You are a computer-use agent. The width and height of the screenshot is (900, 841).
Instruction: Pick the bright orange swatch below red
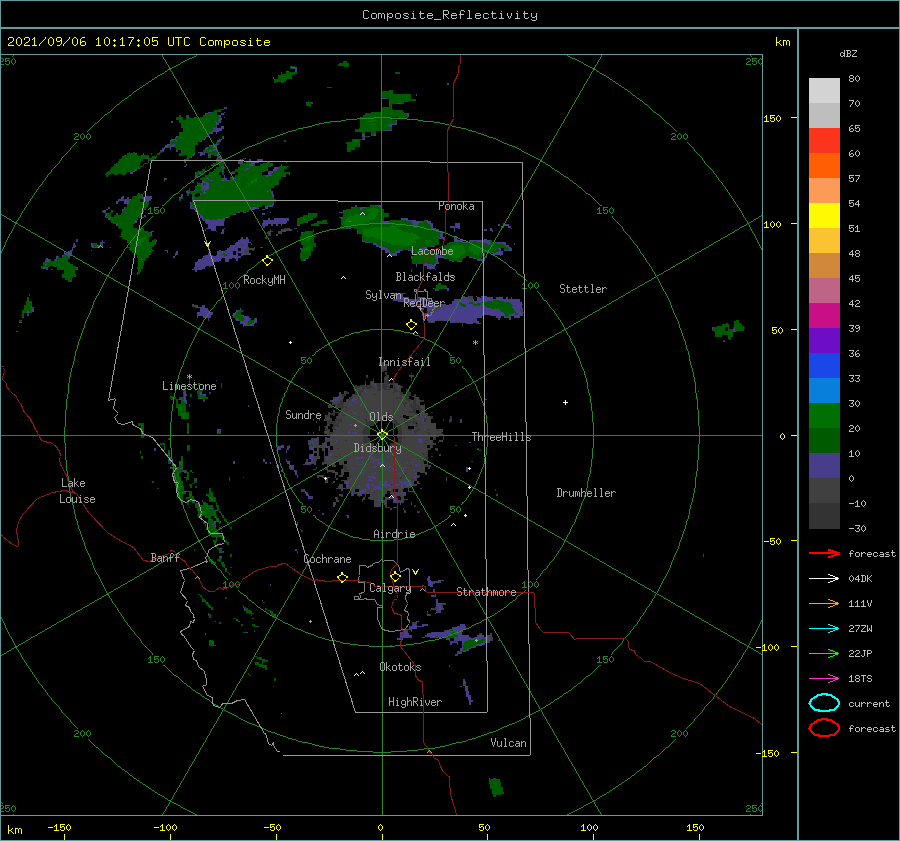(x=824, y=166)
